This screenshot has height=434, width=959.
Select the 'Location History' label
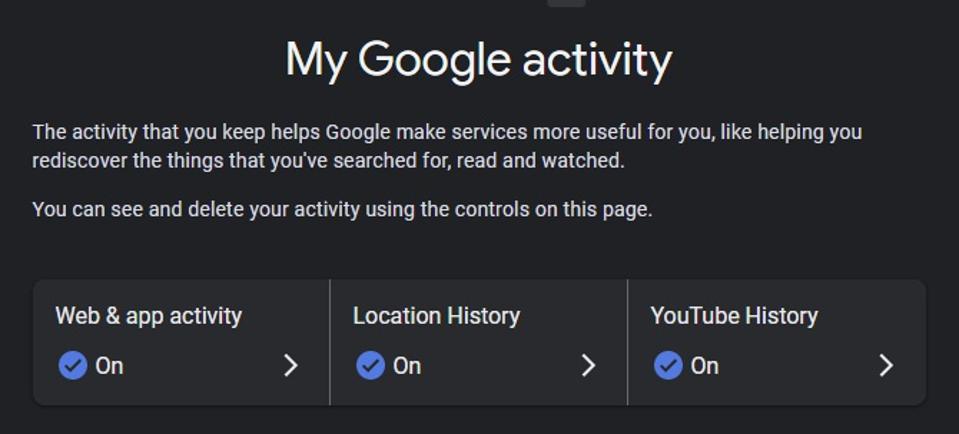436,316
